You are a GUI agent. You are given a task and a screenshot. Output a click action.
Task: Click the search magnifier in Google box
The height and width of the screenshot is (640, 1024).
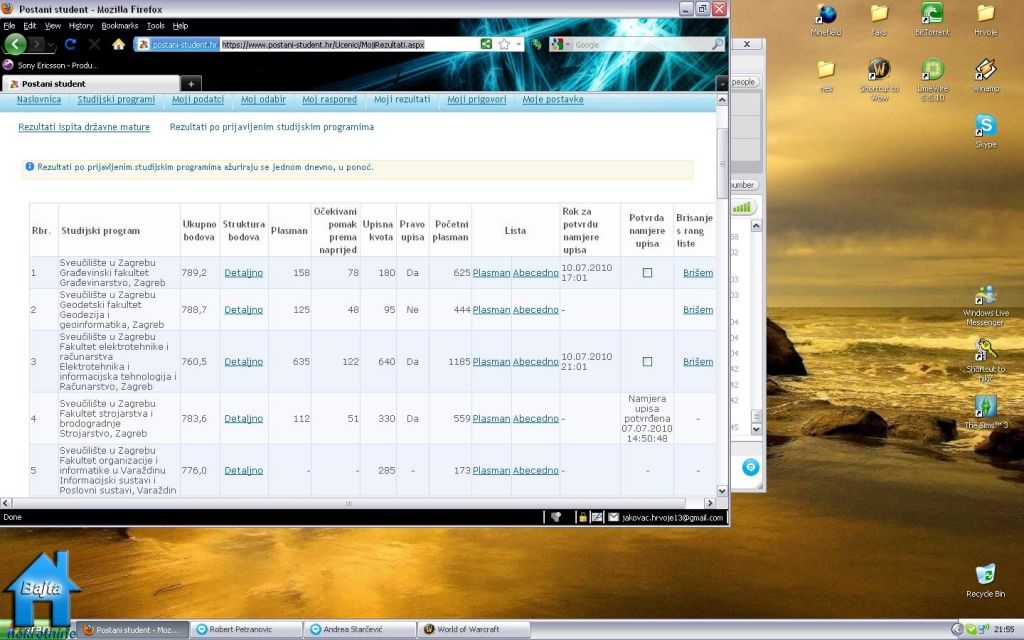[x=717, y=44]
